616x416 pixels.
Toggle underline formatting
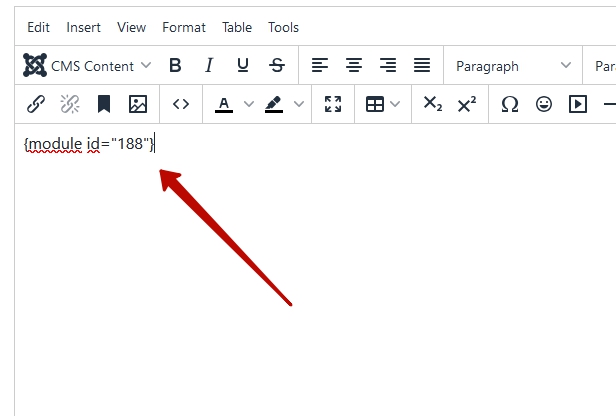[243, 66]
